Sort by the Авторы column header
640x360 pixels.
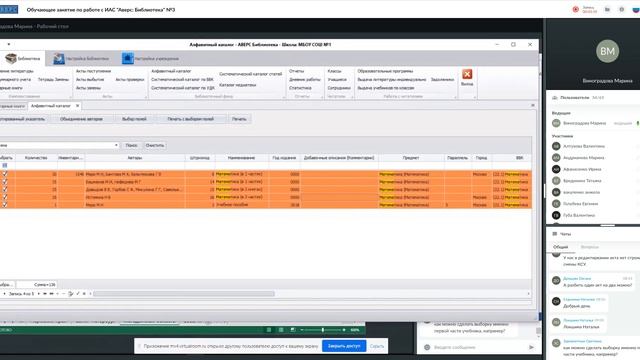pos(135,158)
